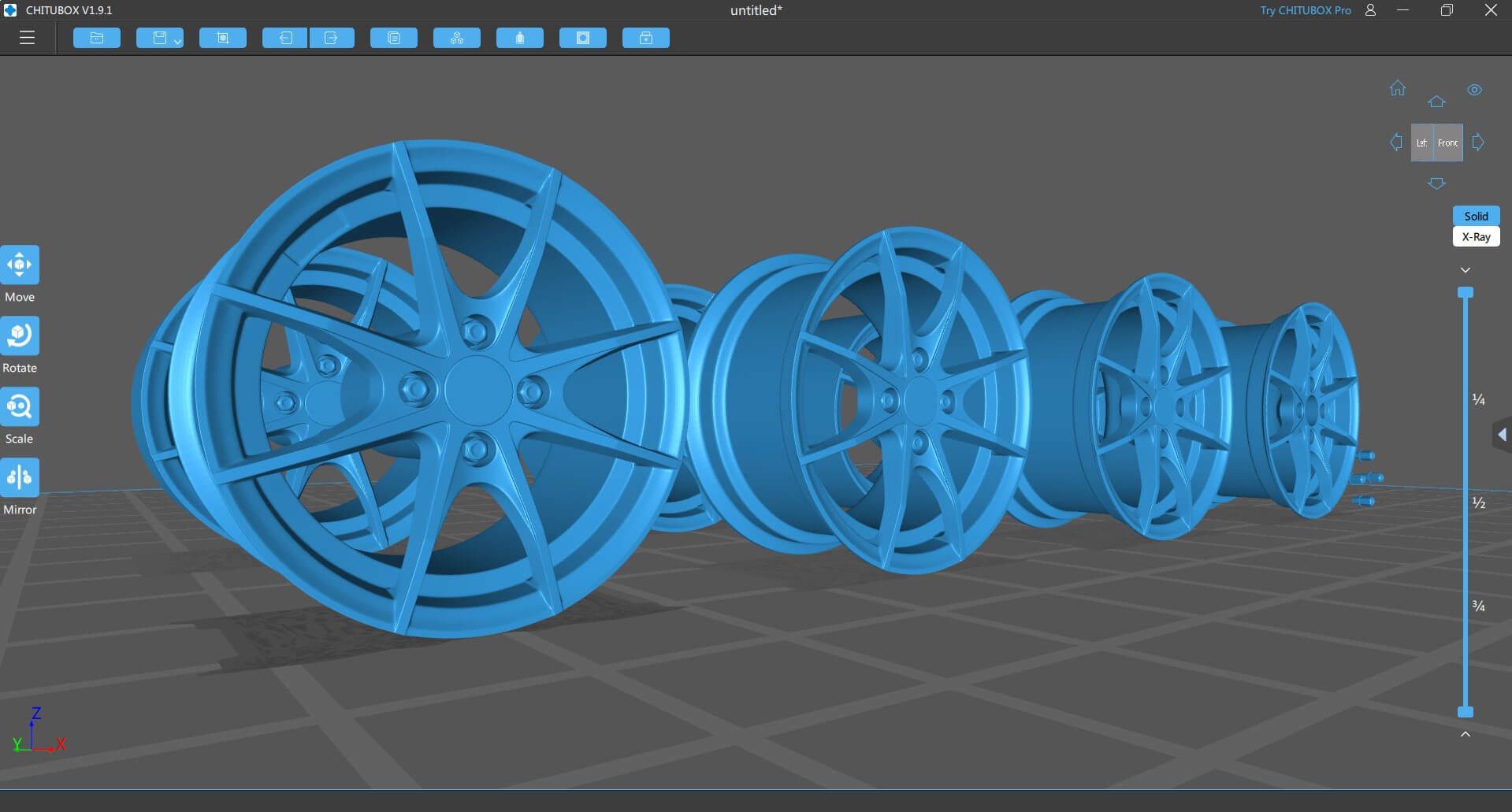Screen dimensions: 1512x812
Task: Open the hamburger main menu
Action: pos(27,38)
